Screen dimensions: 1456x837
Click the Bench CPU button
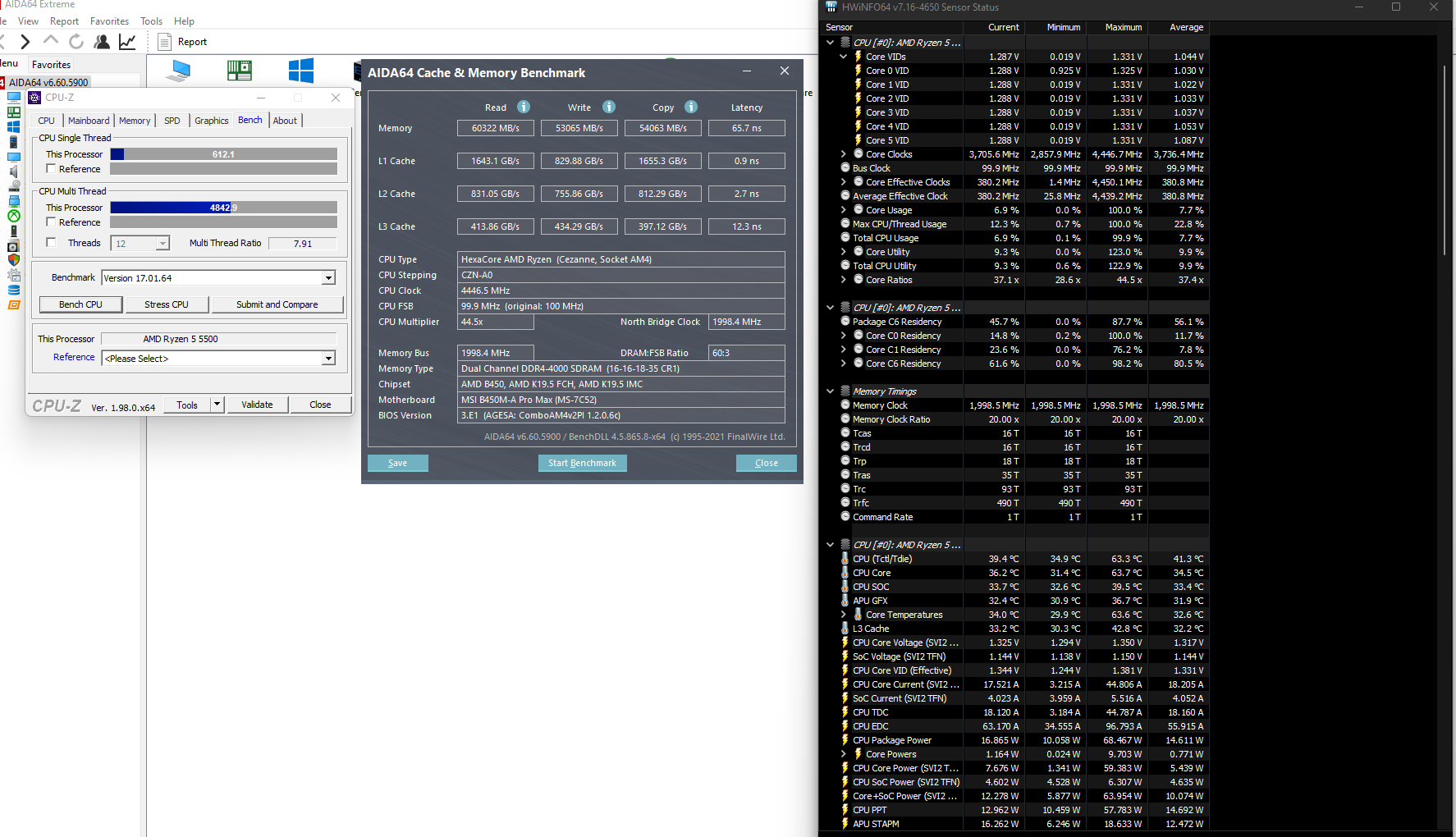click(x=80, y=304)
